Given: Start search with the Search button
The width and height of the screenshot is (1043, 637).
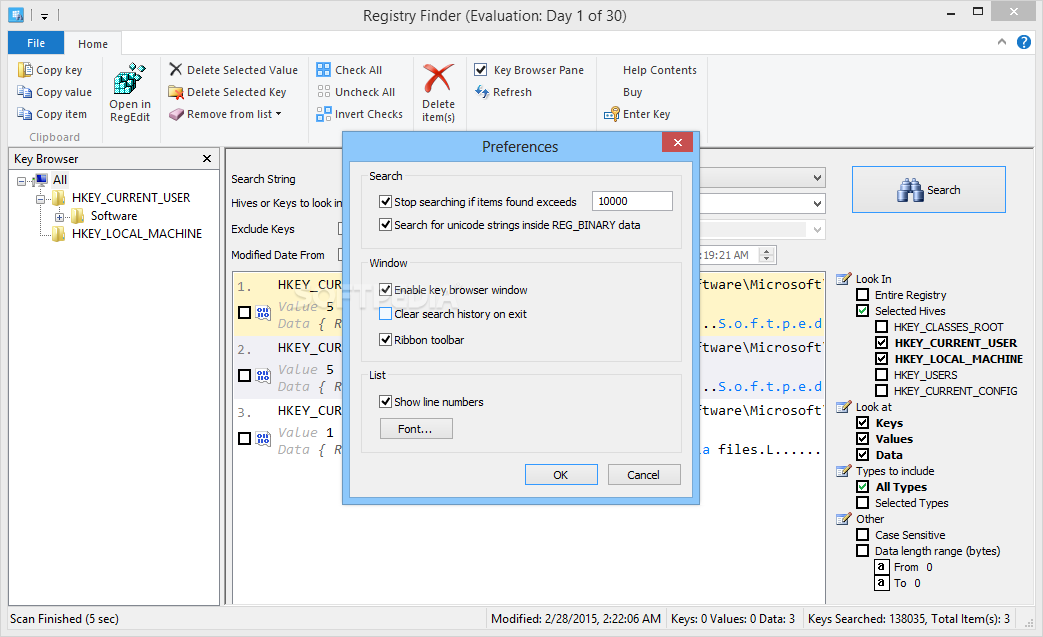Looking at the screenshot, I should click(929, 190).
